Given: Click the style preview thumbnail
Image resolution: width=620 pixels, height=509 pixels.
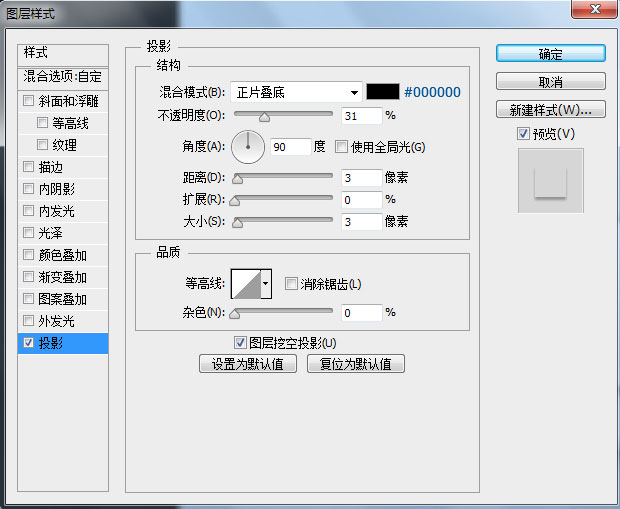Looking at the screenshot, I should point(550,180).
